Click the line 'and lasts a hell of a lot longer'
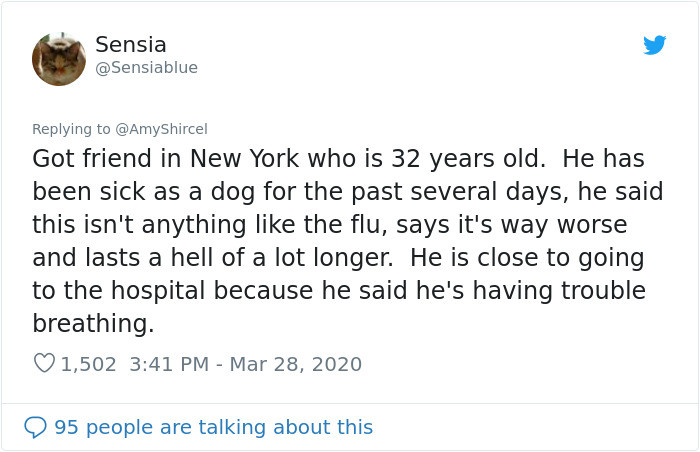The height and width of the screenshot is (452, 700). (338, 258)
